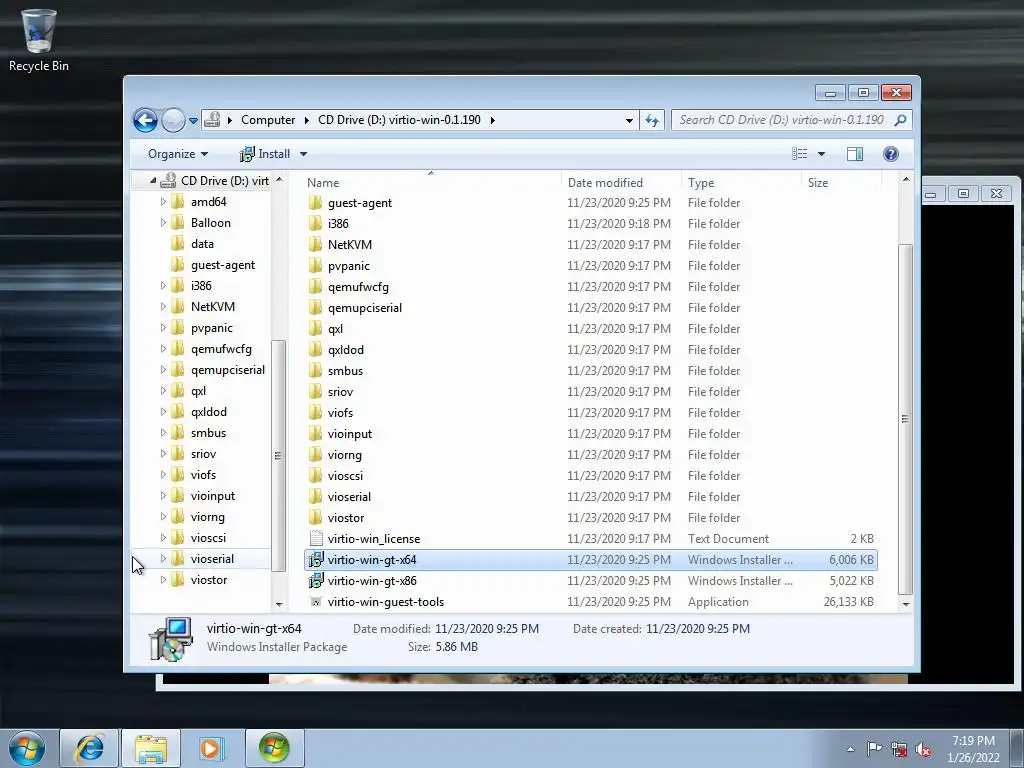Image resolution: width=1024 pixels, height=768 pixels.
Task: Select the sriov folder in file list
Action: (x=340, y=392)
